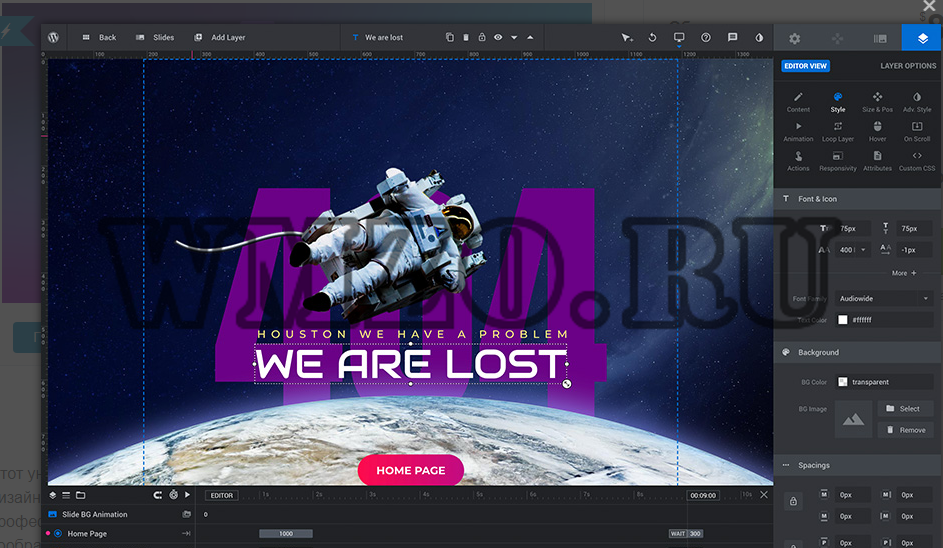The width and height of the screenshot is (943, 548).
Task: Open layer options tab with stack icon
Action: pyautogui.click(x=923, y=38)
